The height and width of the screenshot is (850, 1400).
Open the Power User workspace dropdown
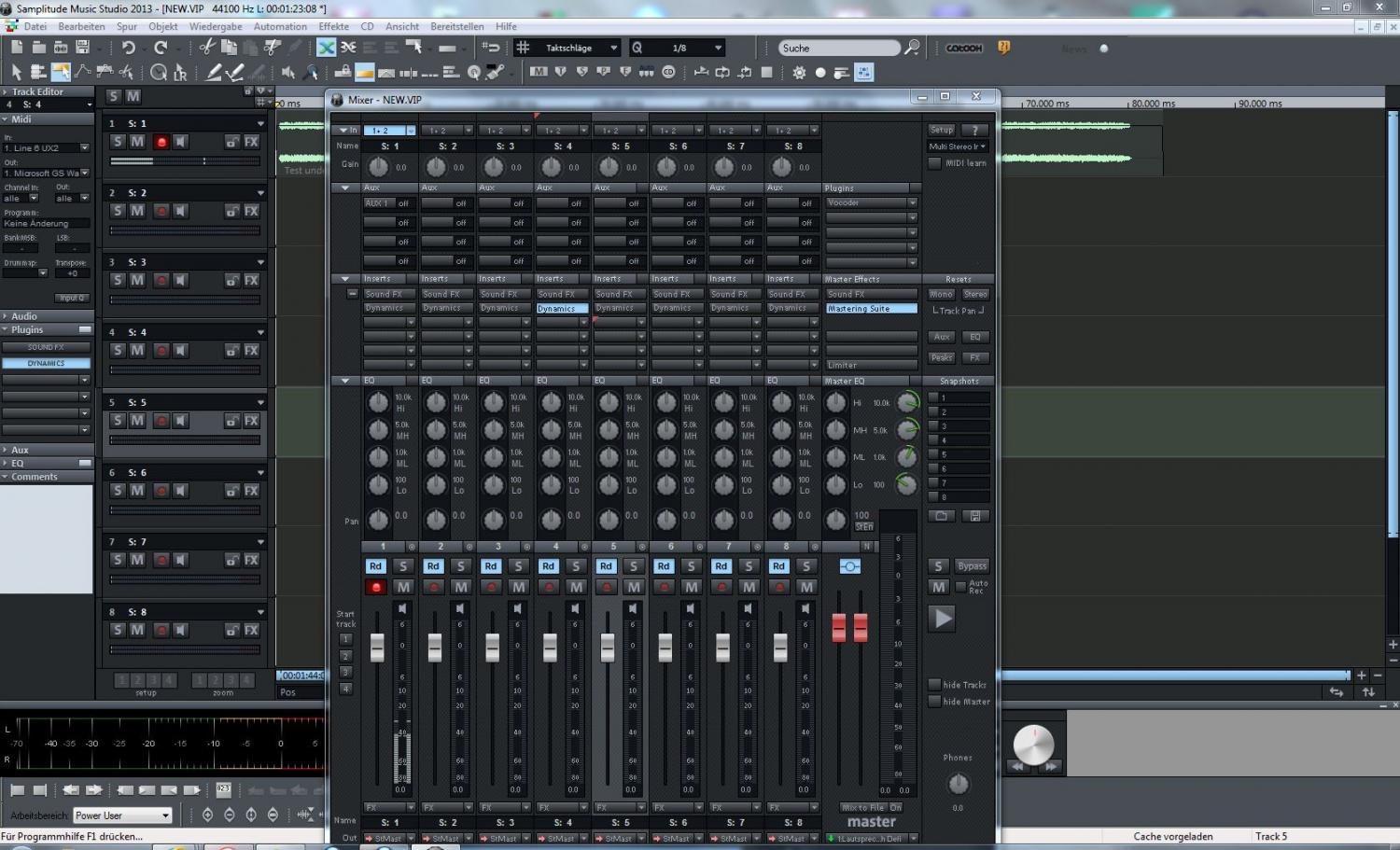pos(166,815)
